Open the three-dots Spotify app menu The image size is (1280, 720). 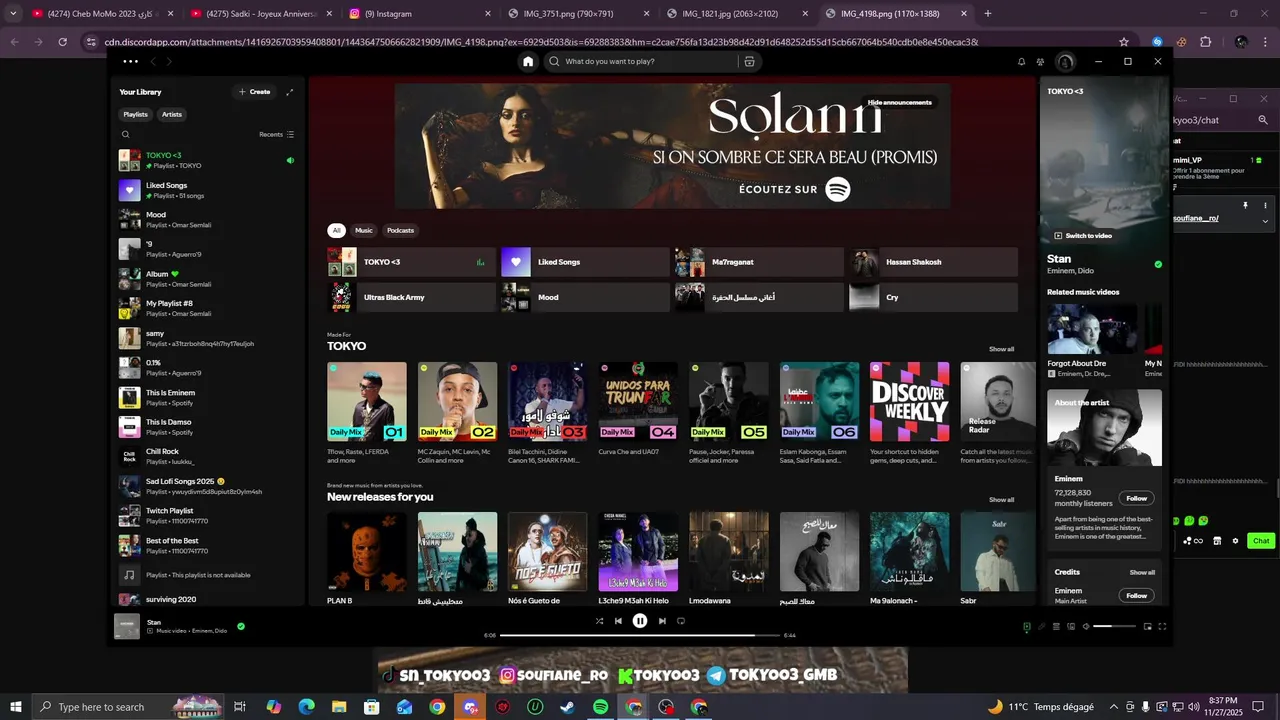(130, 61)
